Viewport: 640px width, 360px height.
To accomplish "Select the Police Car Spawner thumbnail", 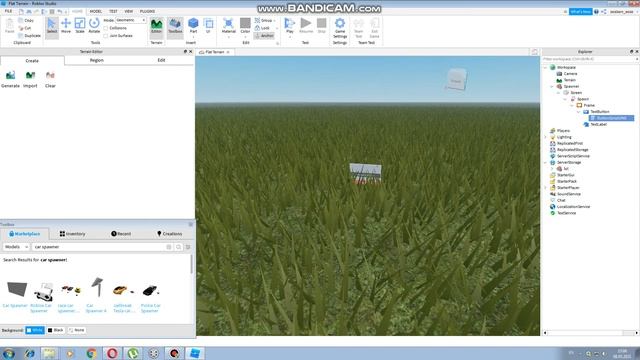I will pyautogui.click(x=151, y=291).
